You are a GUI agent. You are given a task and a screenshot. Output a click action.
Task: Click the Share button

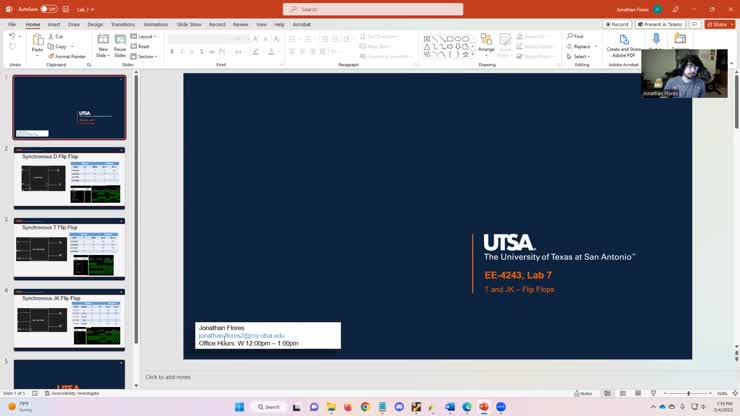coord(718,24)
